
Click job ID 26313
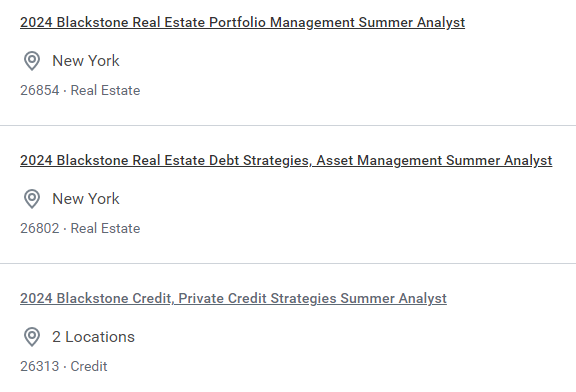tap(40, 366)
